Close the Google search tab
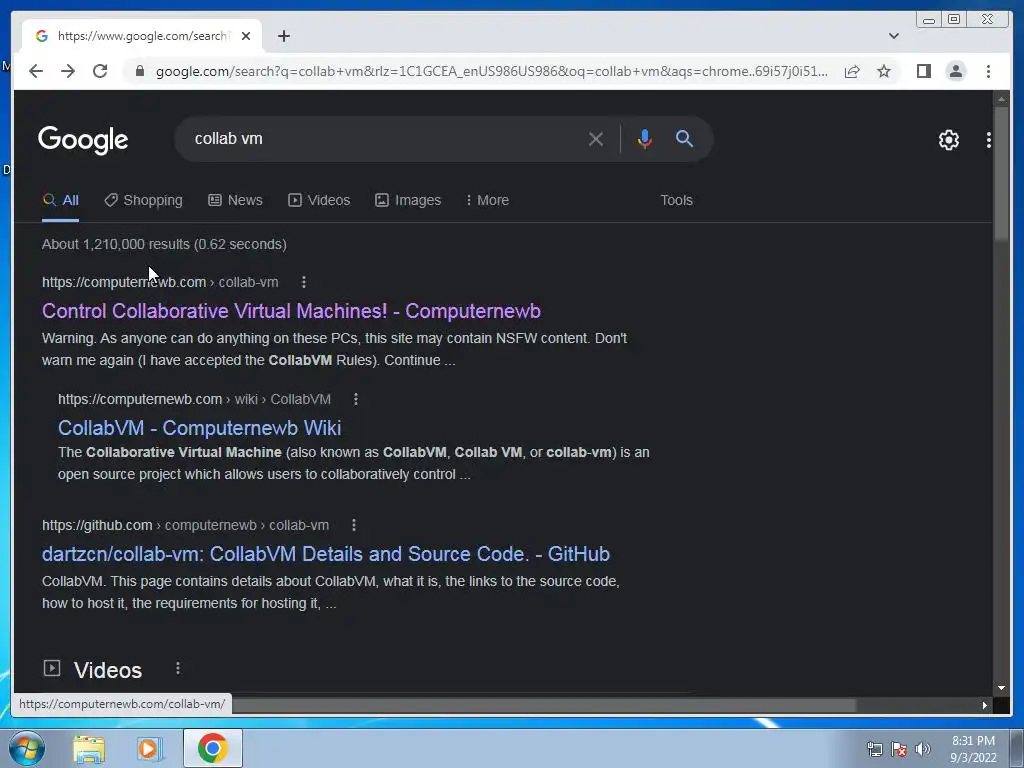Screen dimensions: 1024x768 246,36
